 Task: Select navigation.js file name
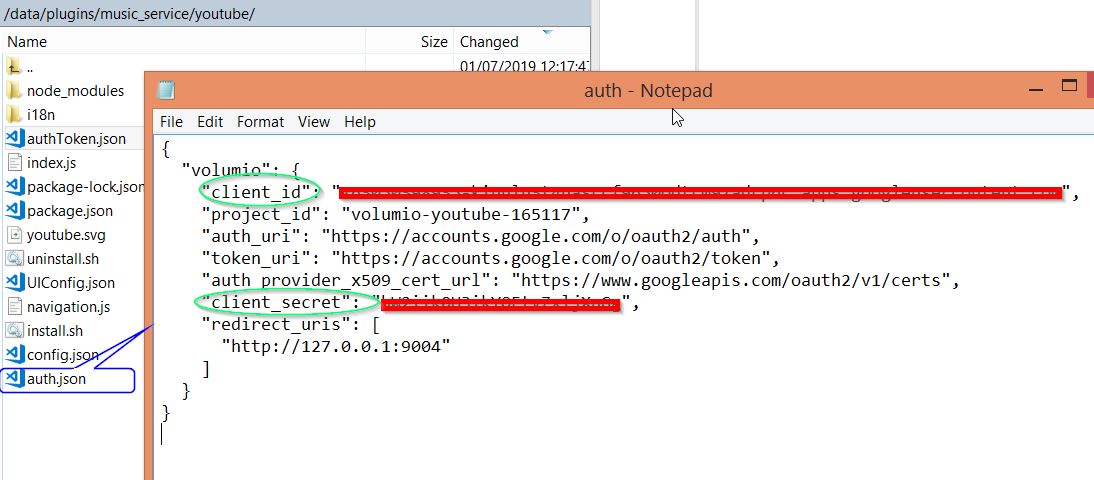pyautogui.click(x=68, y=307)
